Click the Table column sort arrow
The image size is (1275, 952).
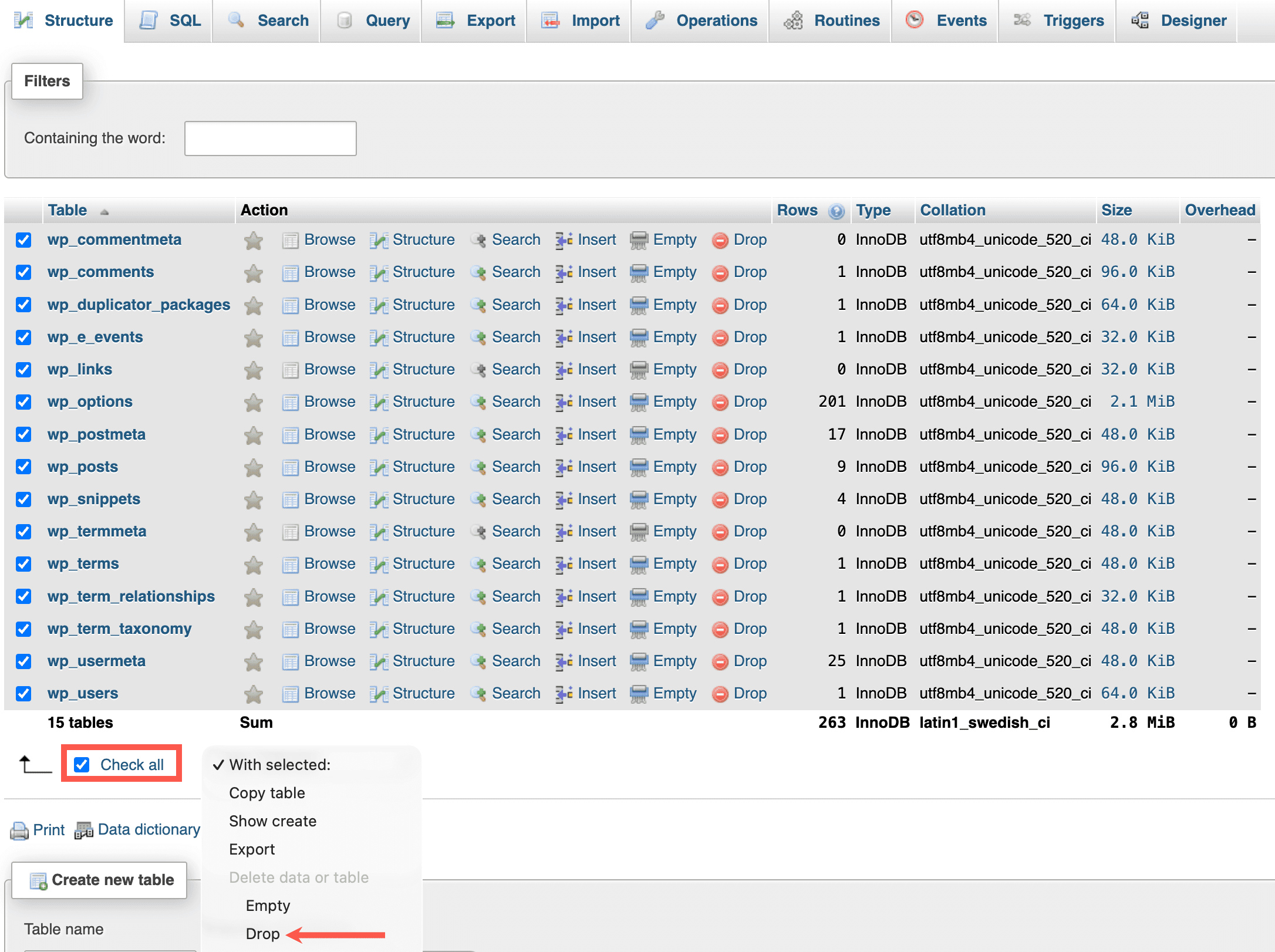(x=104, y=212)
